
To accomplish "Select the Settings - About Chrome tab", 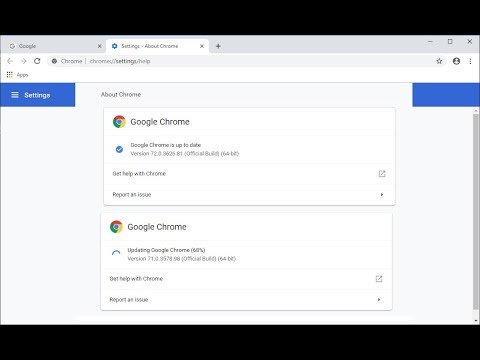I will (x=157, y=46).
